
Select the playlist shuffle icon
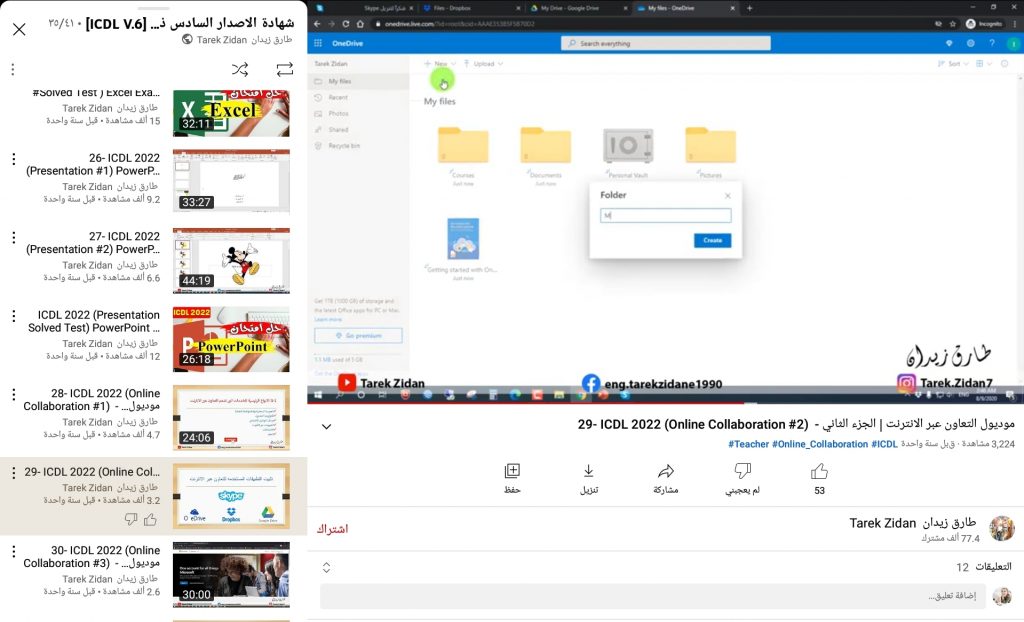(238, 69)
